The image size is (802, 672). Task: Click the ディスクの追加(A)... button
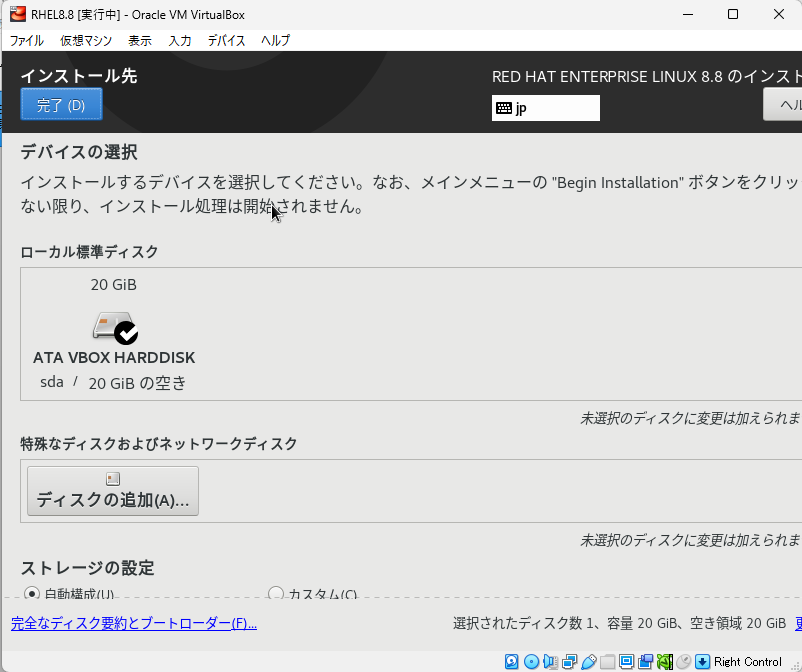pos(113,491)
